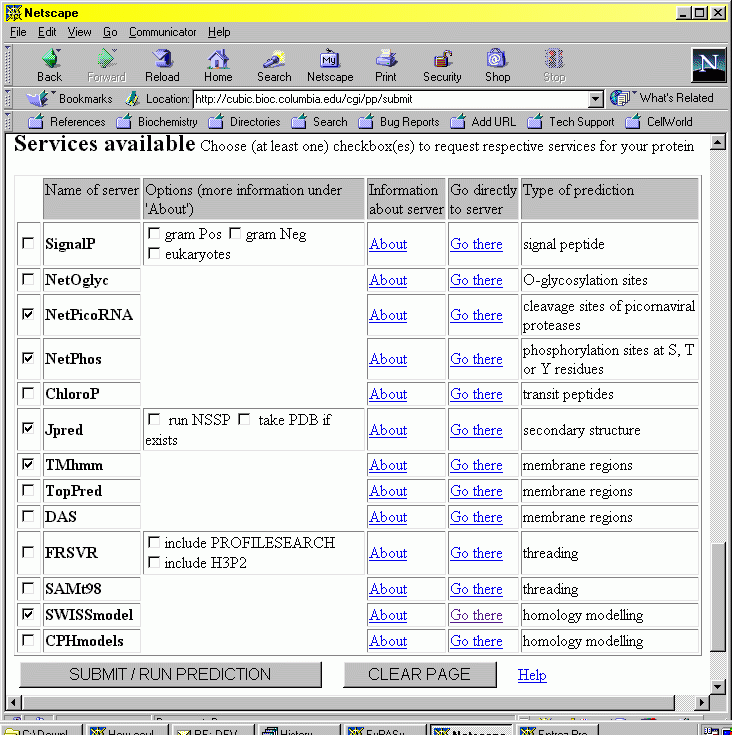Open the CellWorld bookmark folder
732x735 pixels.
tap(659, 122)
